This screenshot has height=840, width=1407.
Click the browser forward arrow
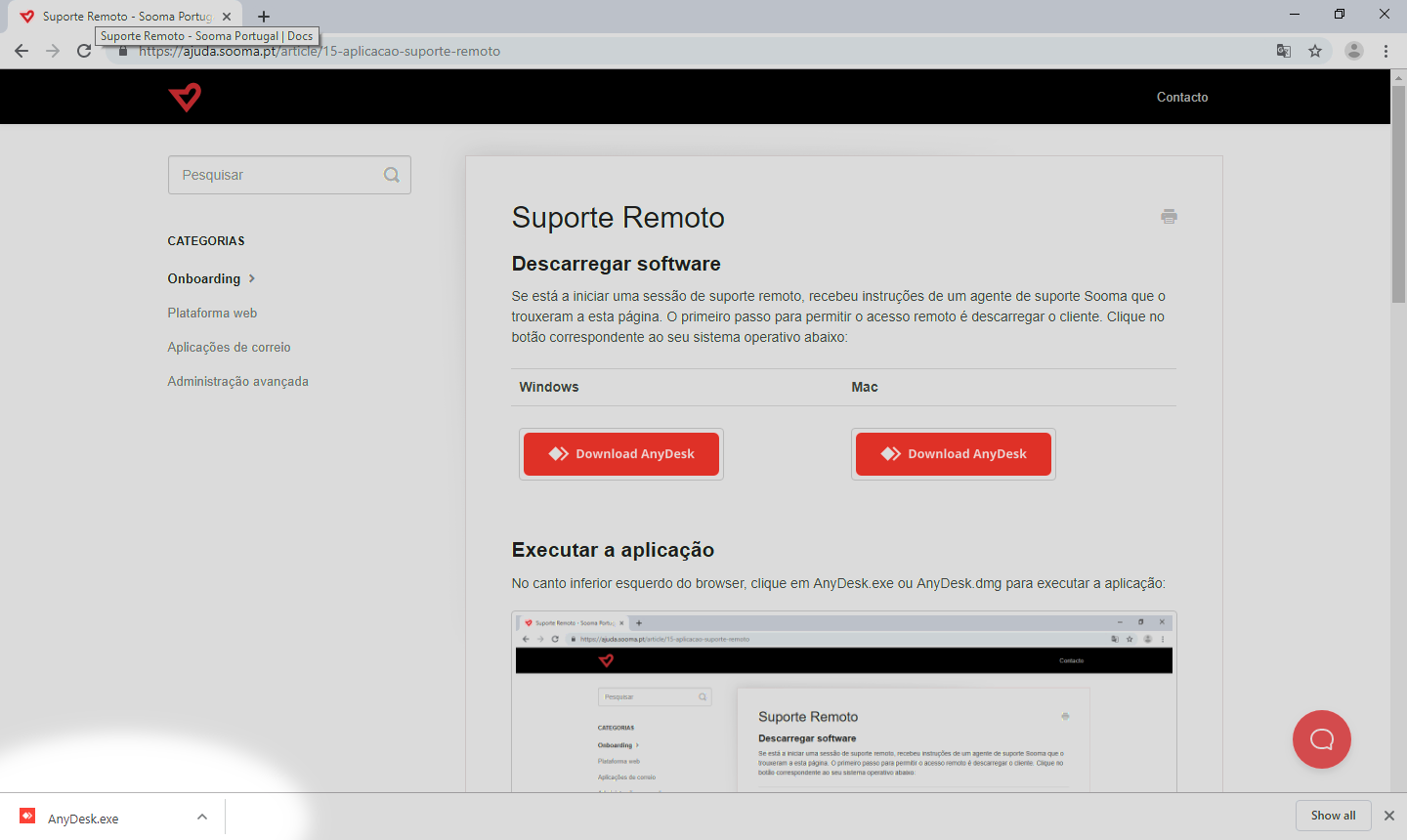point(53,51)
